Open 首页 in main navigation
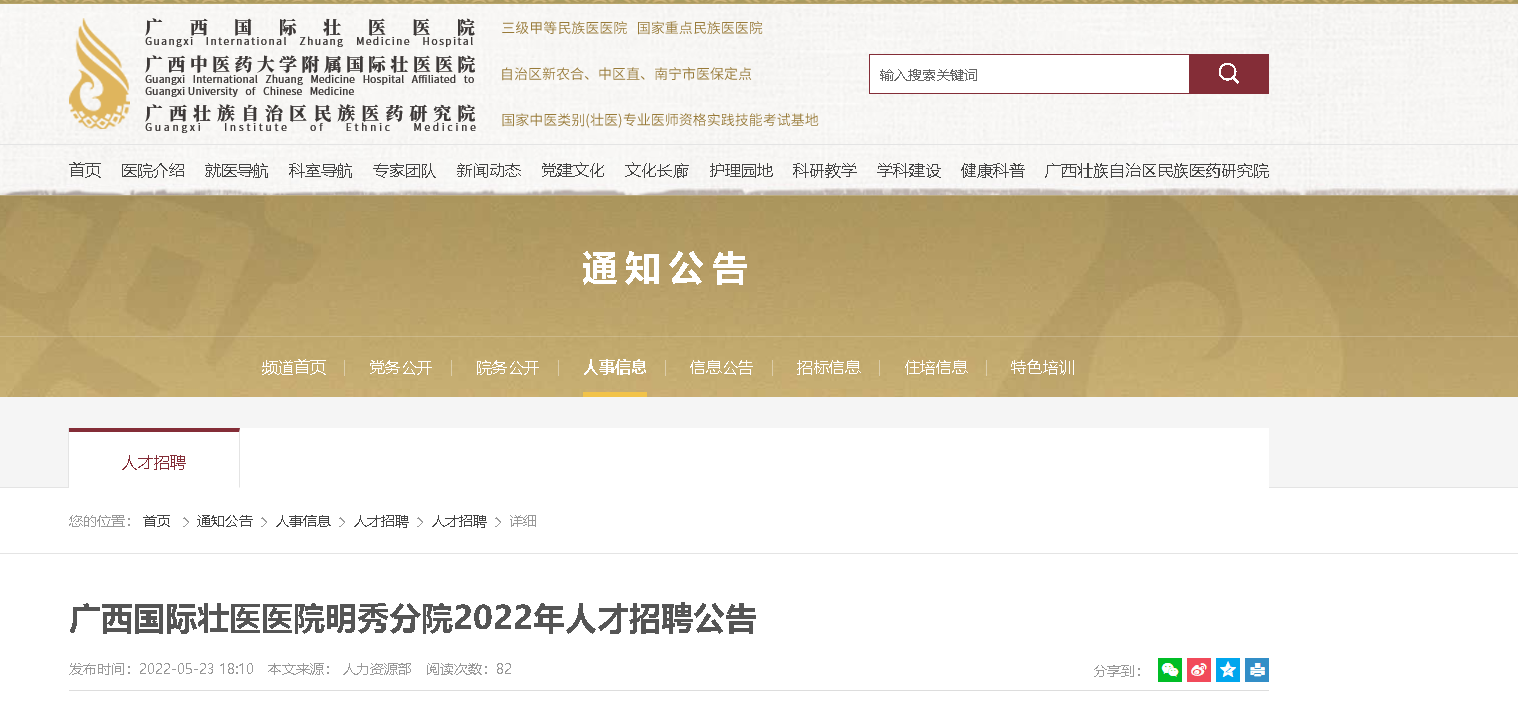This screenshot has height=711, width=1518. [85, 171]
